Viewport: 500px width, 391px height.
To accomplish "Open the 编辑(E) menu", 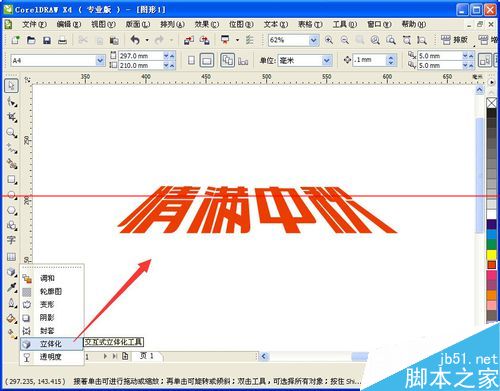I will [69, 24].
